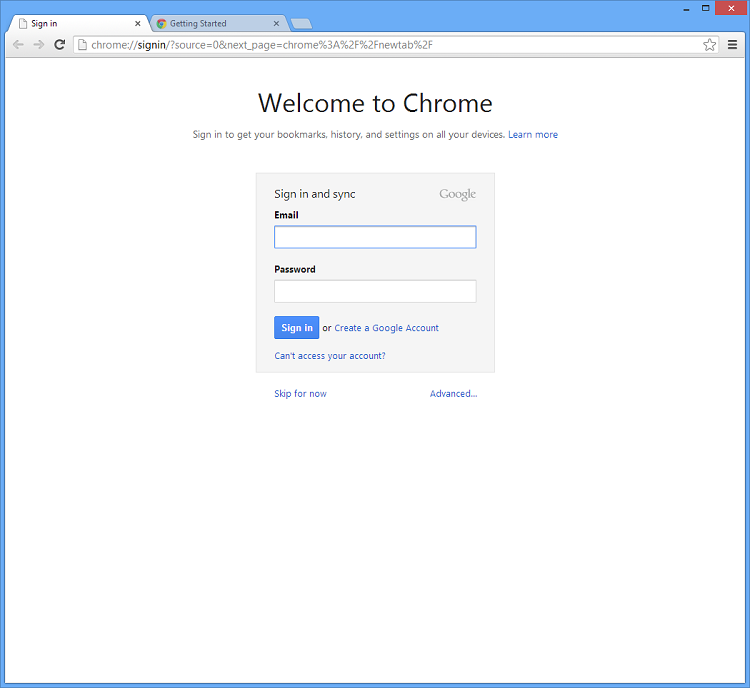Focus the Email input field
Image resolution: width=750 pixels, height=688 pixels.
pyautogui.click(x=375, y=237)
